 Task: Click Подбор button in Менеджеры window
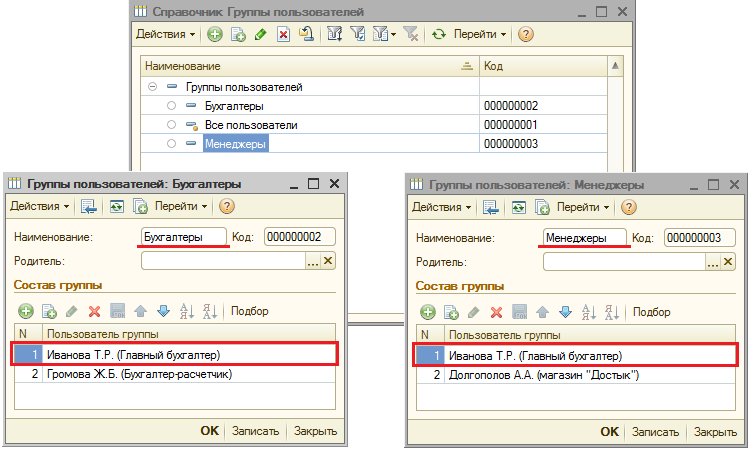651,312
